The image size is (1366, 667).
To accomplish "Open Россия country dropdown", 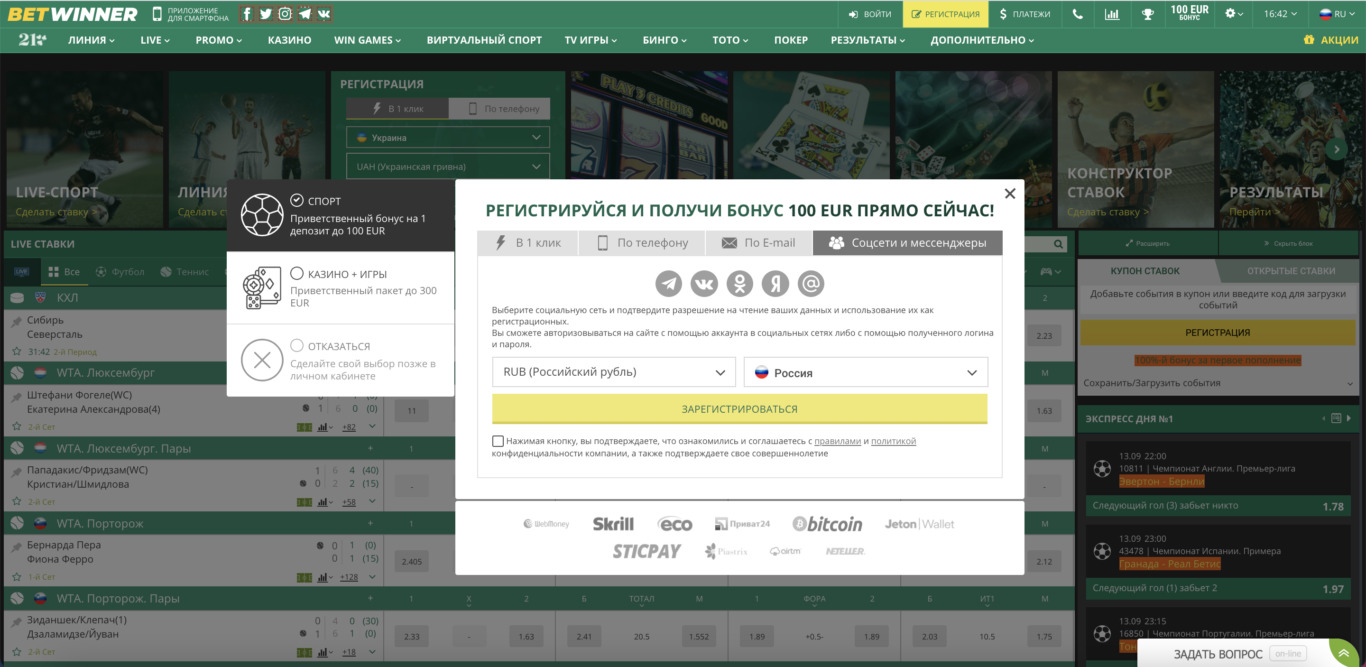I will coord(866,372).
